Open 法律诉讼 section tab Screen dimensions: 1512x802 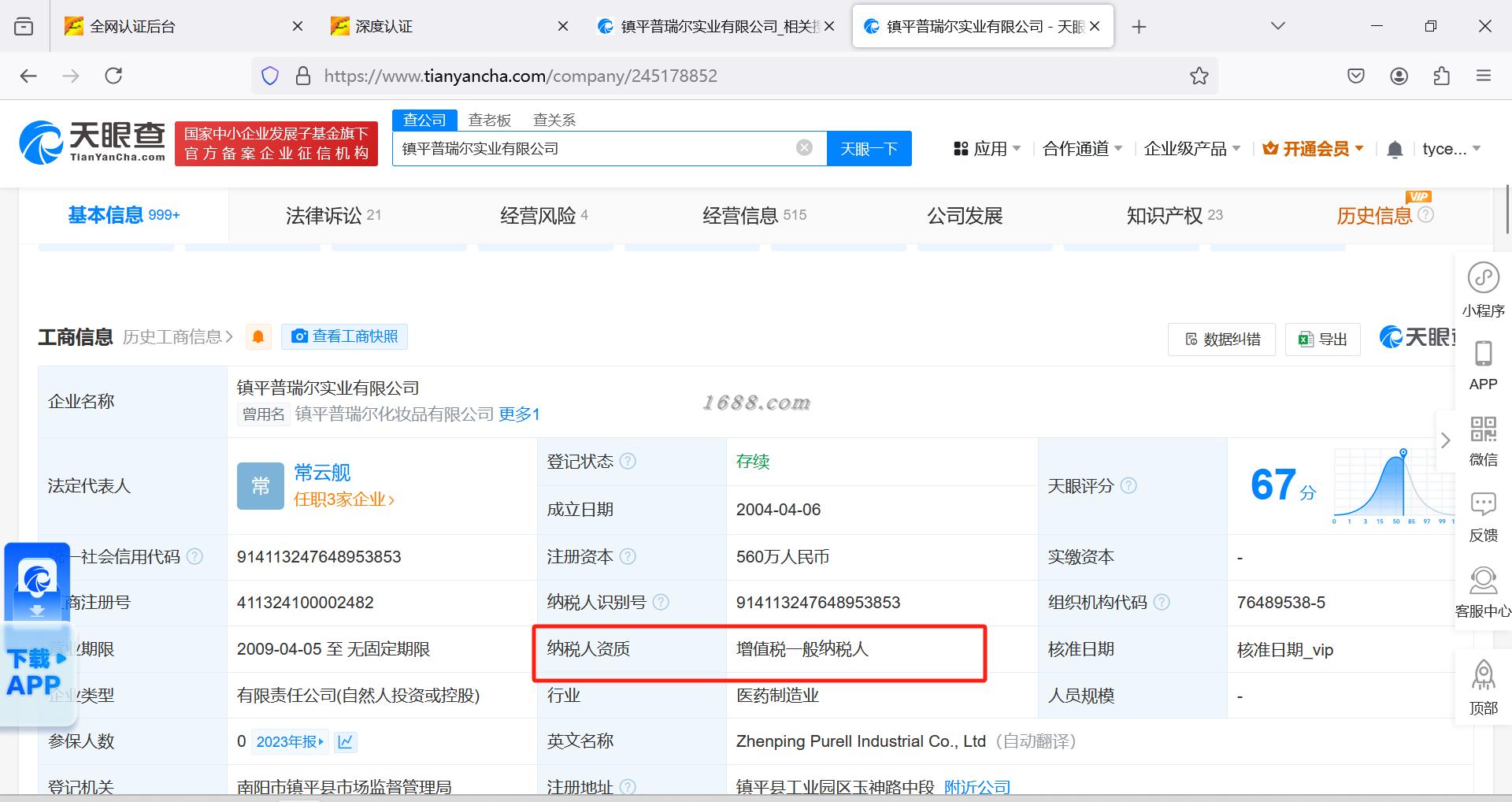pyautogui.click(x=333, y=215)
